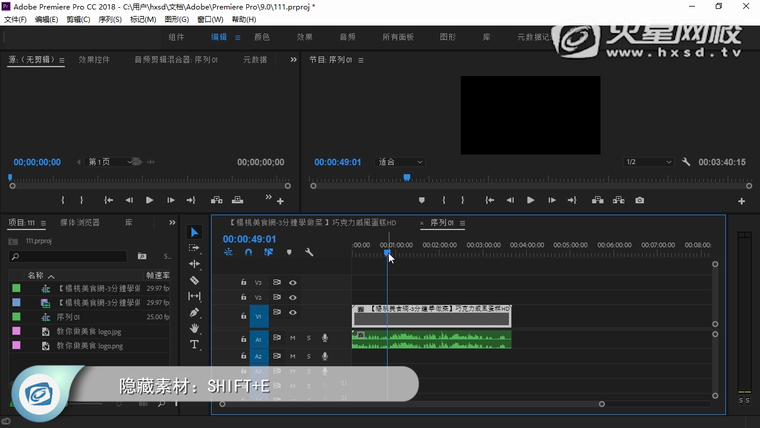Select the Pen tool in the toolbox
This screenshot has width=760, height=428.
click(x=195, y=312)
